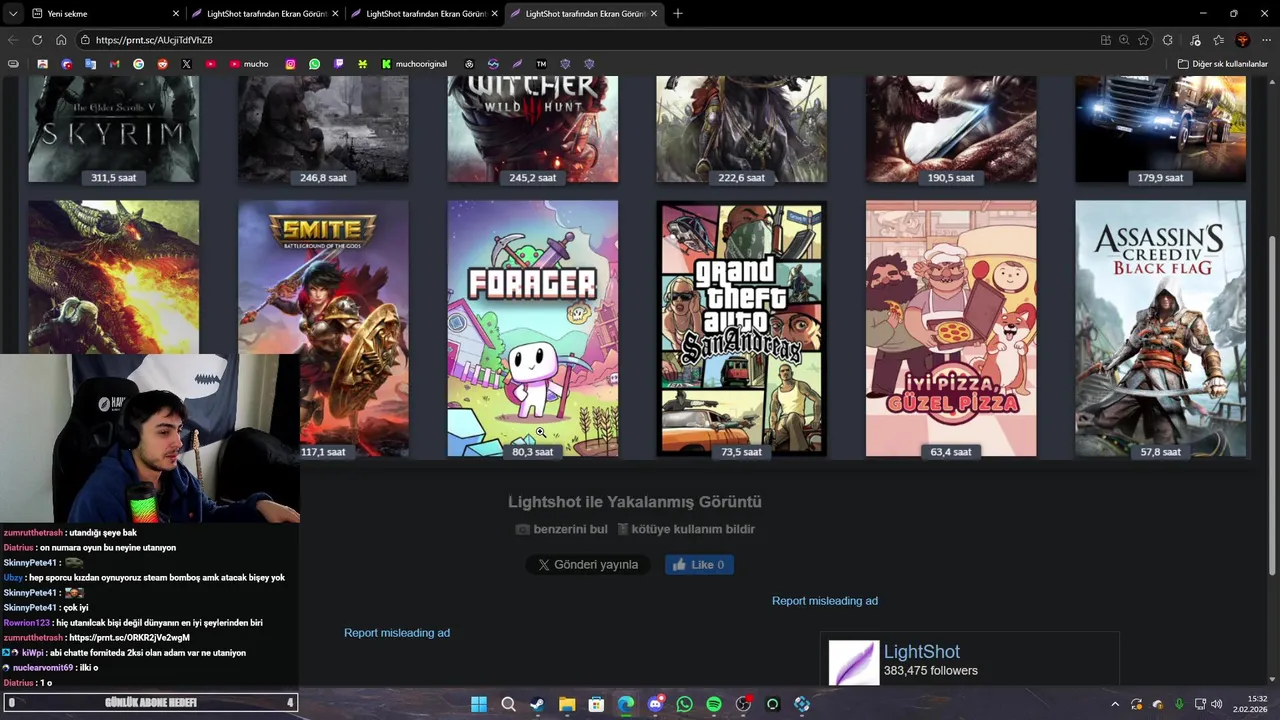The height and width of the screenshot is (720, 1280).
Task: Open Discord from the taskbar
Action: (x=655, y=704)
